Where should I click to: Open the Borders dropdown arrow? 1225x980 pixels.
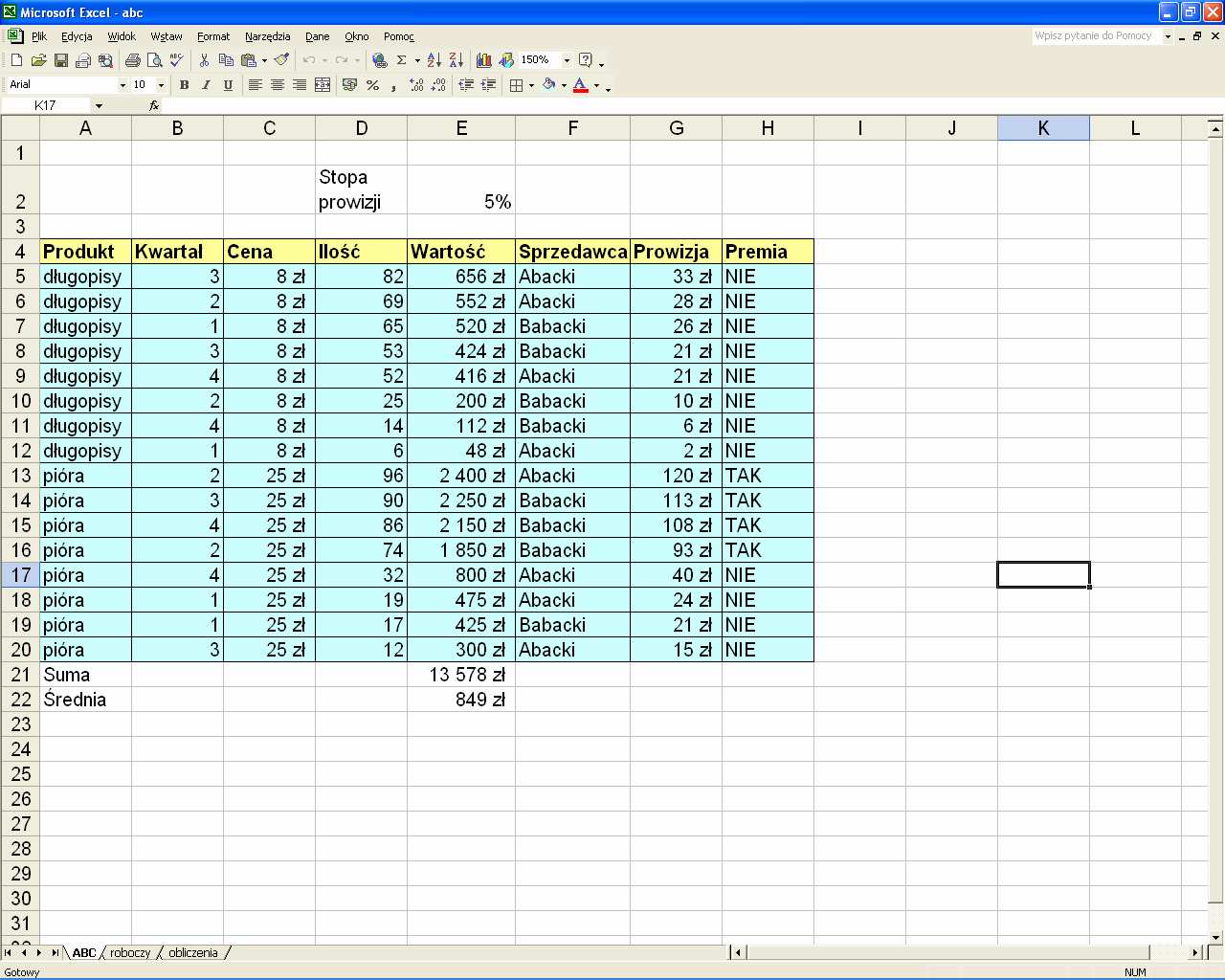531,85
